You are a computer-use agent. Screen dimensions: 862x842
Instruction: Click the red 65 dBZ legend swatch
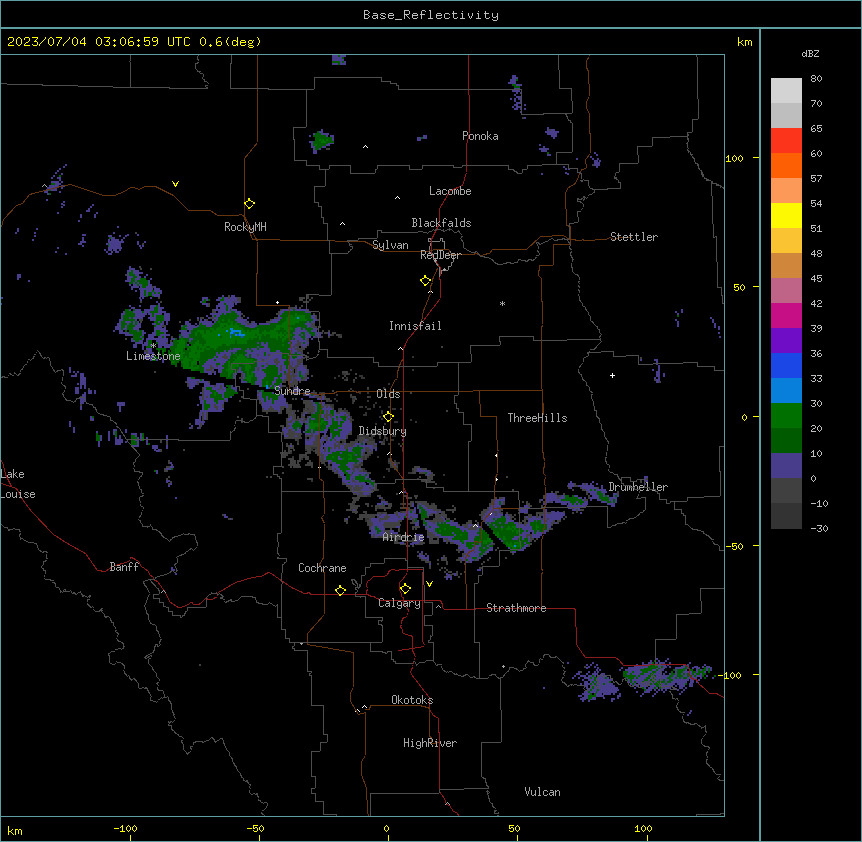(x=786, y=140)
